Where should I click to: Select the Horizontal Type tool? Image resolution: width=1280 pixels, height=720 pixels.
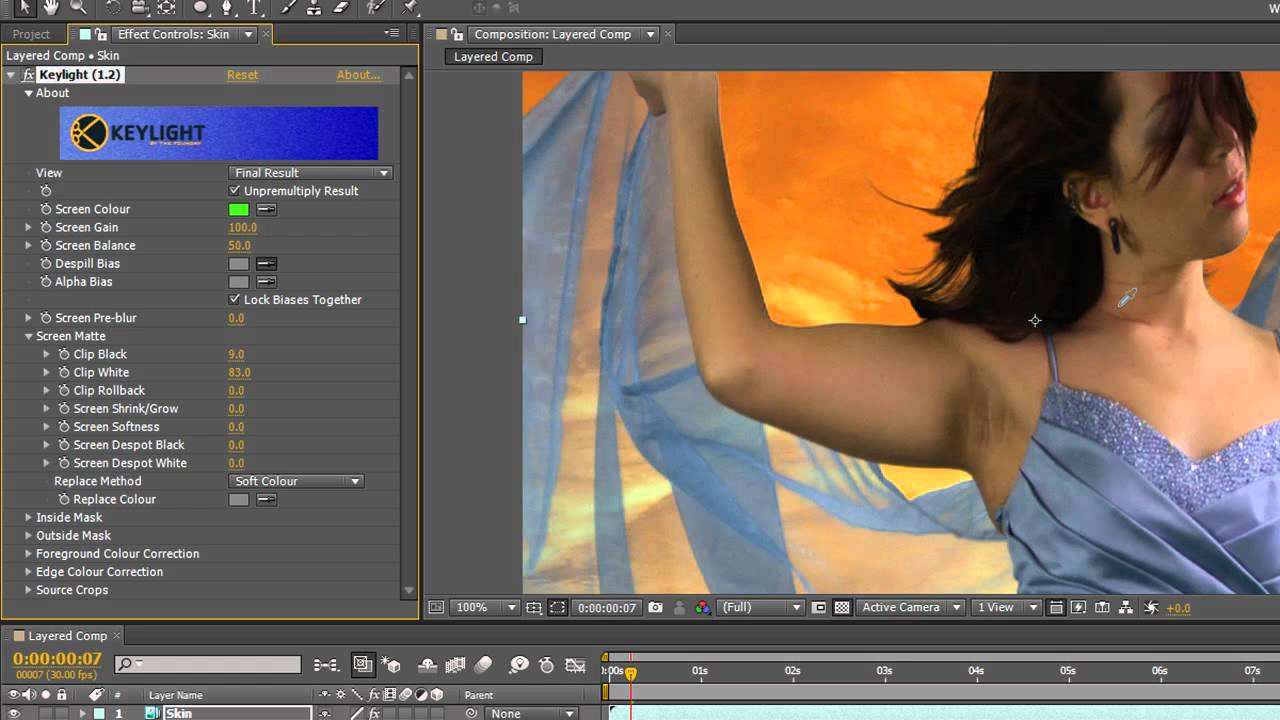point(254,8)
